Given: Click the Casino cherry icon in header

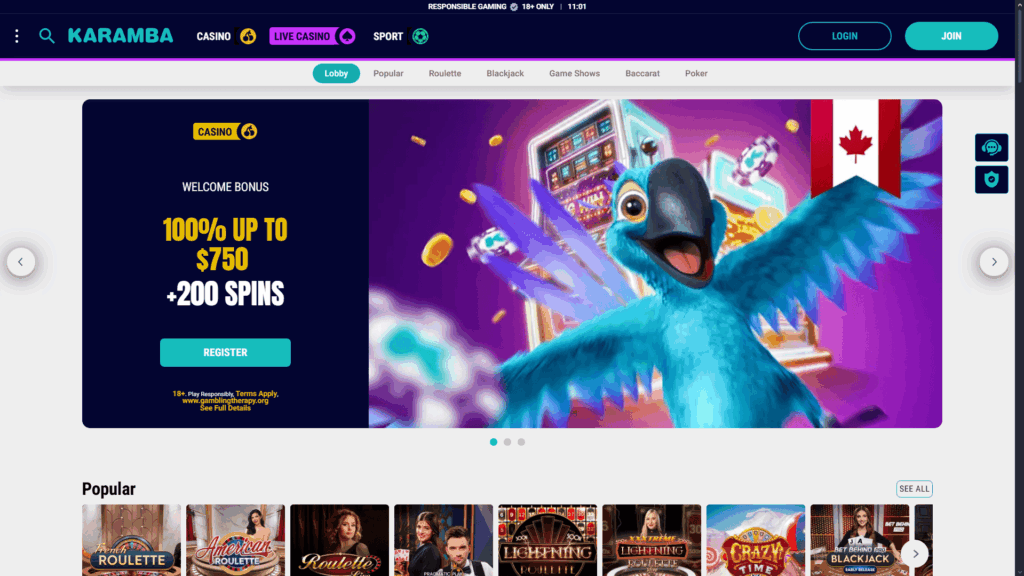Looking at the screenshot, I should [x=248, y=36].
